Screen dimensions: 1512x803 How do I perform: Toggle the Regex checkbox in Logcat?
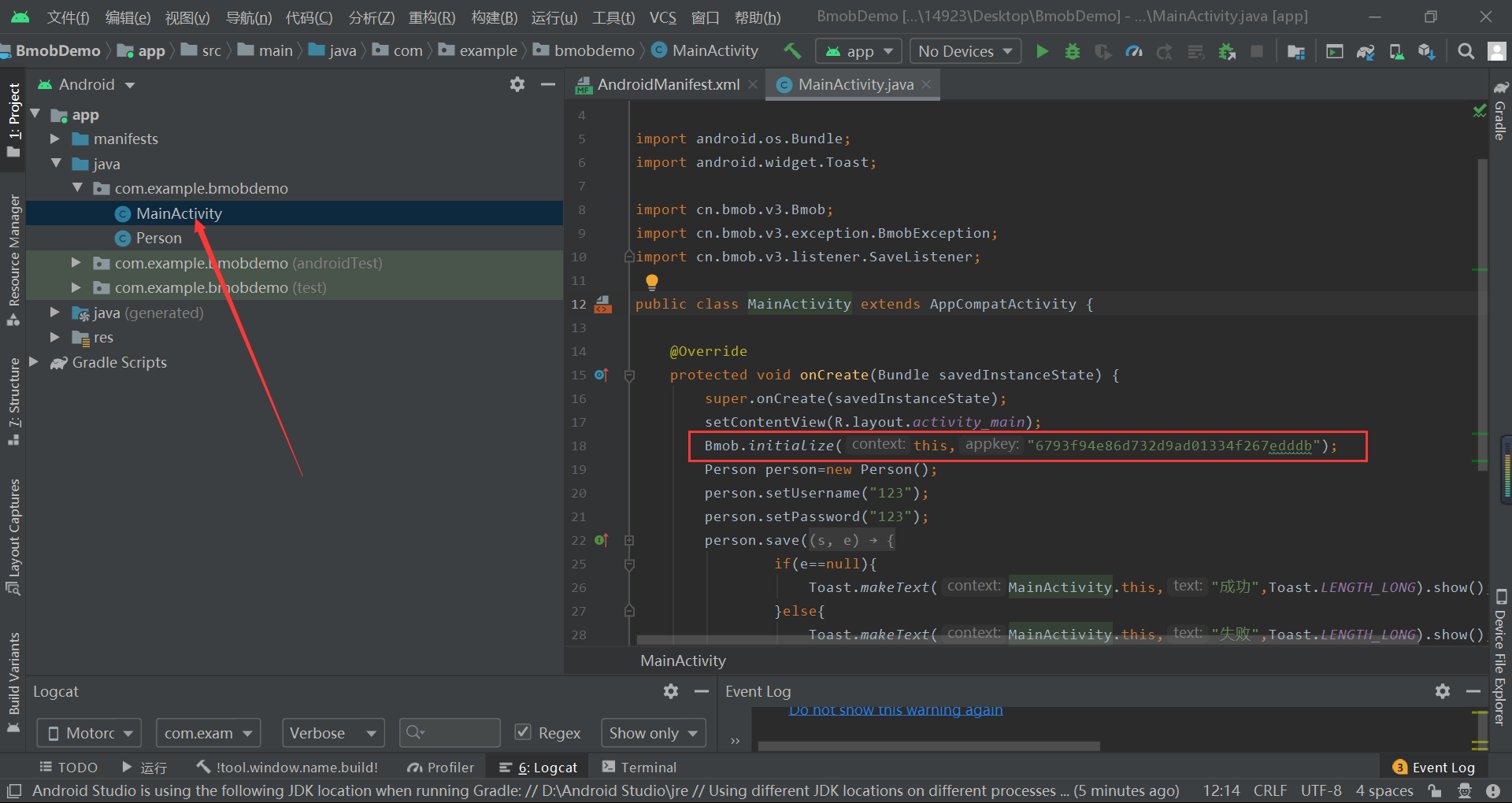point(523,732)
